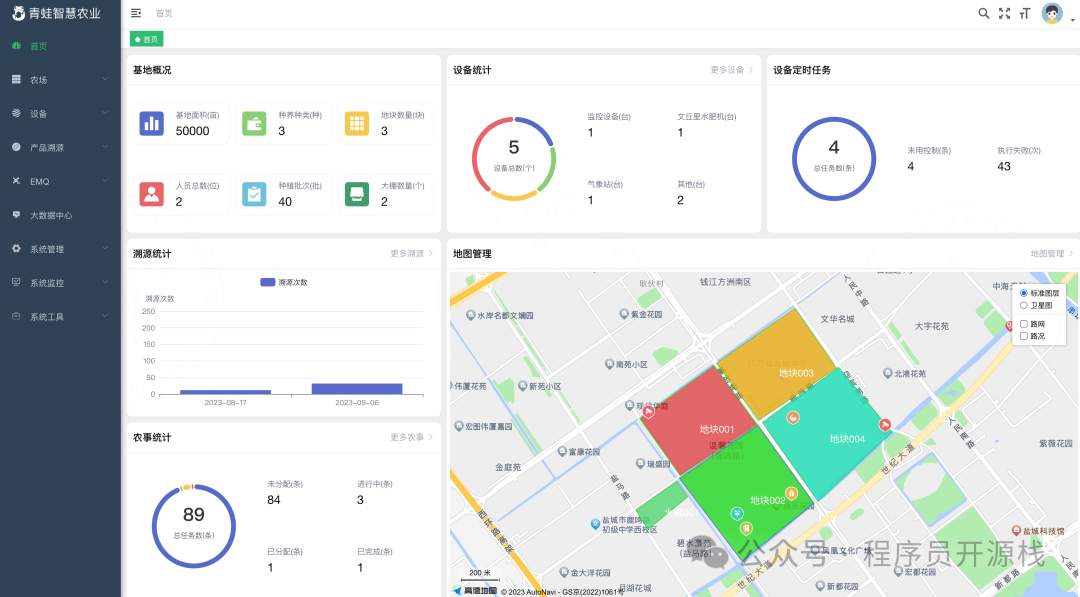The width and height of the screenshot is (1080, 597).
Task: Switch to the 首页 tag tab
Action: 146,37
